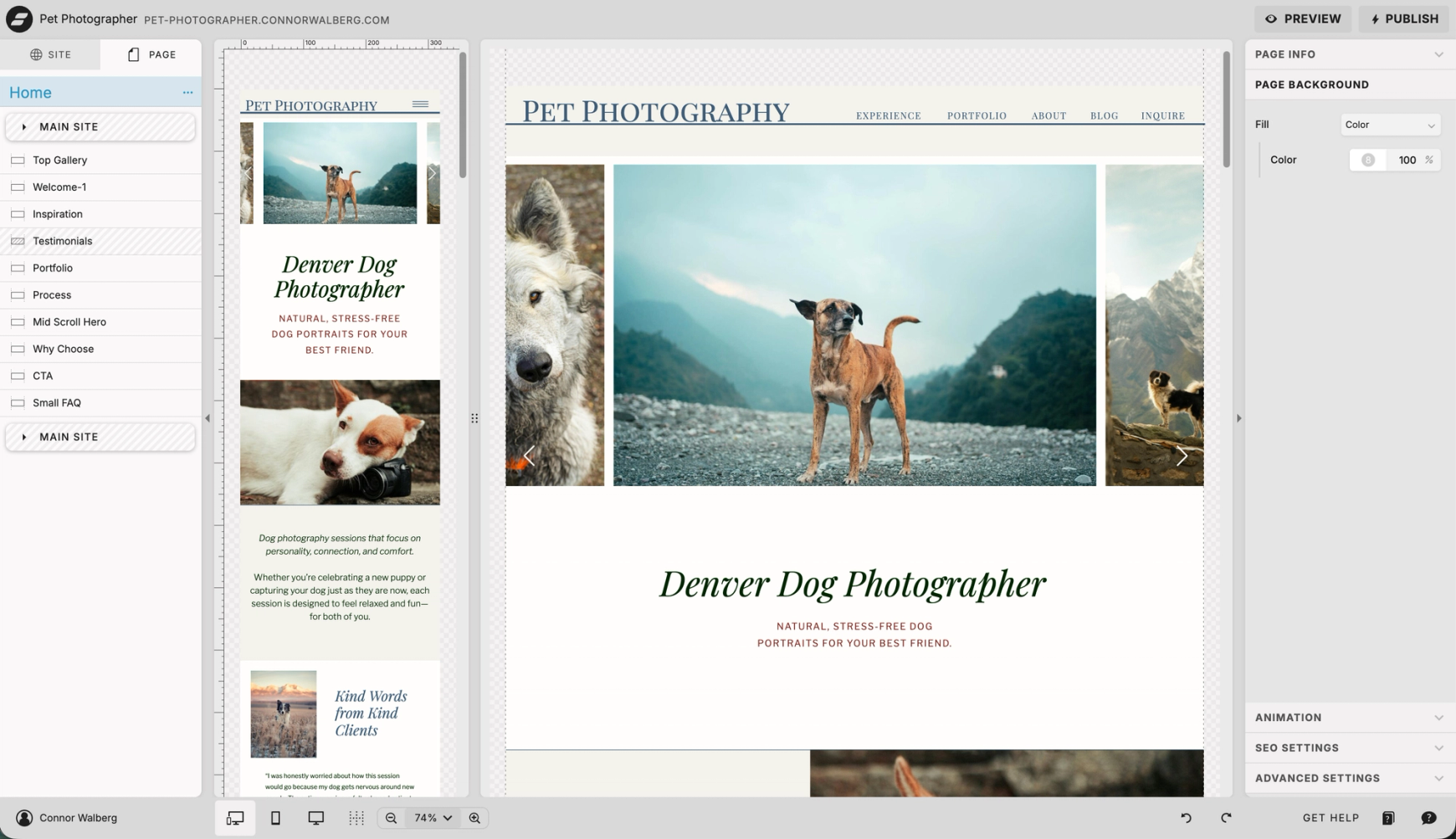Expand the ADVANCED SETTINGS section
Screen dimensions: 1456x839
click(x=1350, y=778)
